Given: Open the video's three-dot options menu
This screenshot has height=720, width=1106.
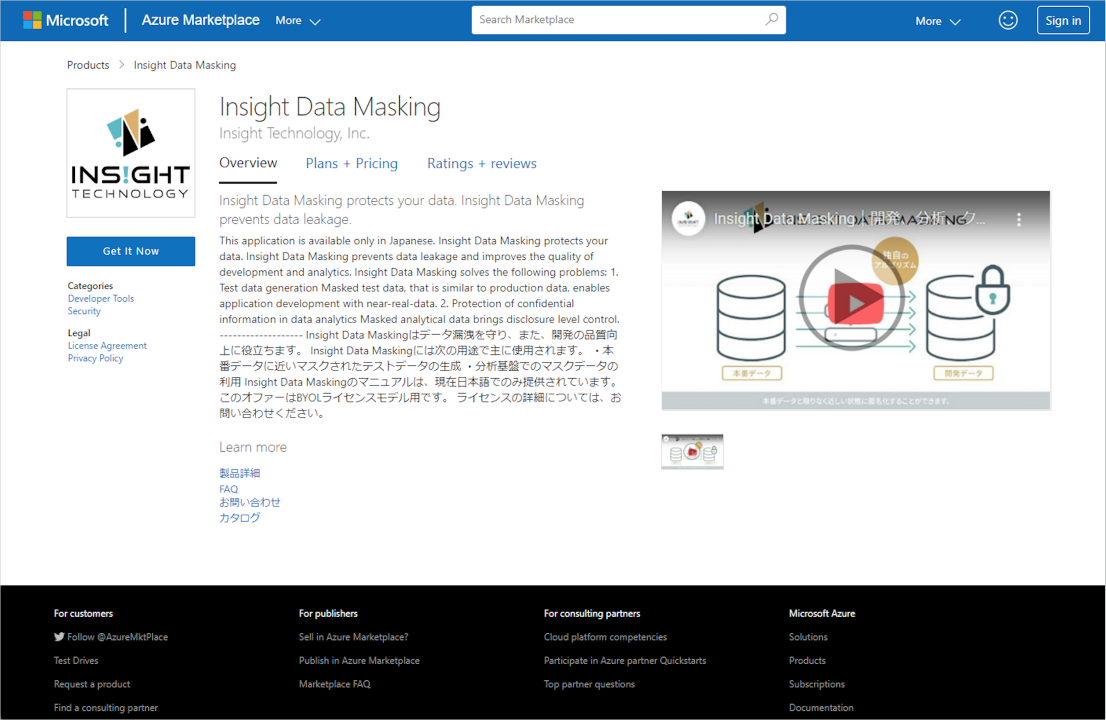Looking at the screenshot, I should (1019, 219).
